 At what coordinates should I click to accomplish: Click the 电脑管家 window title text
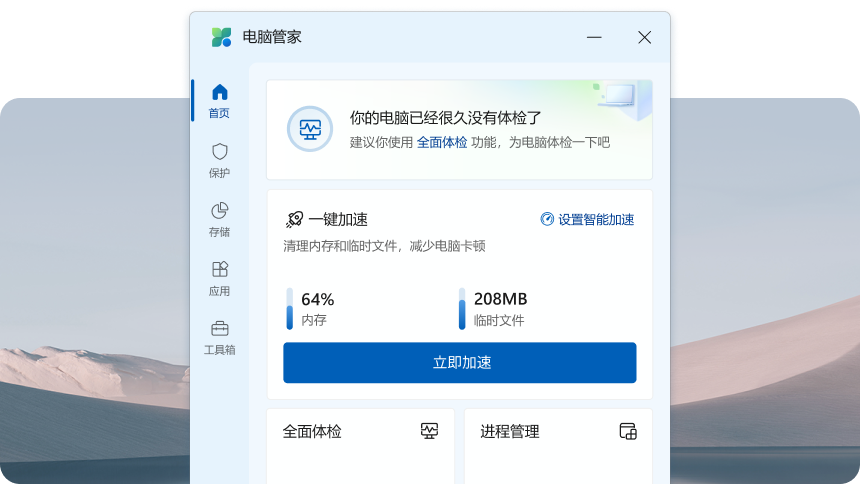click(x=272, y=37)
